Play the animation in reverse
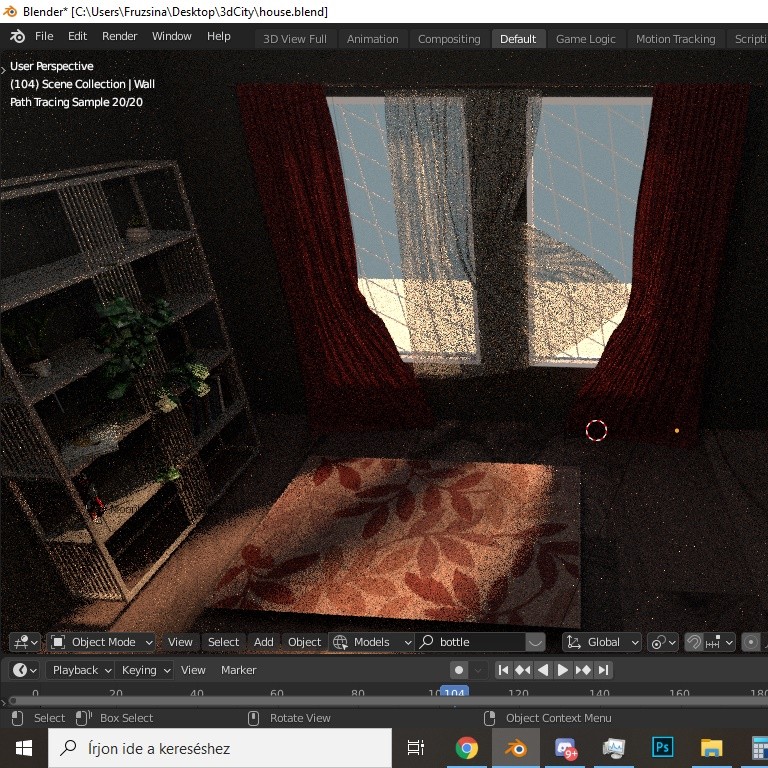This screenshot has height=768, width=768. [543, 670]
